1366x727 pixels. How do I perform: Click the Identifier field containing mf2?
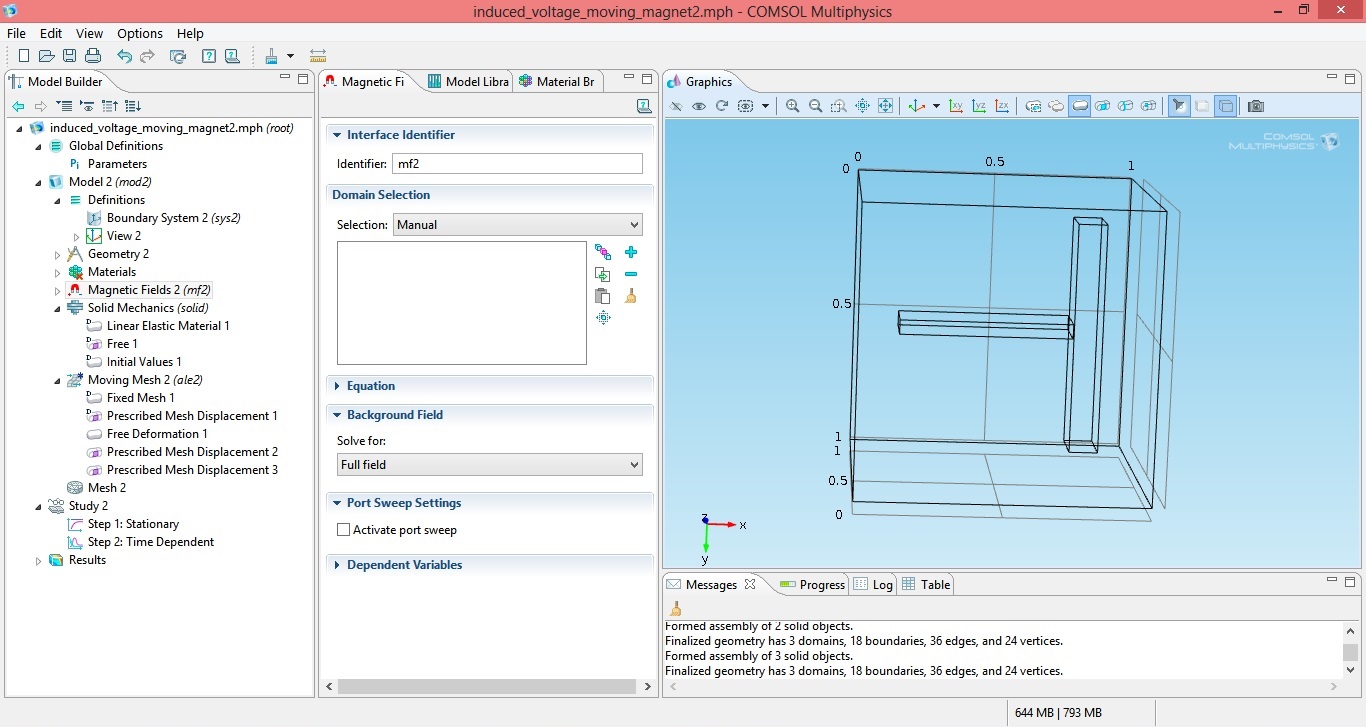[x=517, y=164]
